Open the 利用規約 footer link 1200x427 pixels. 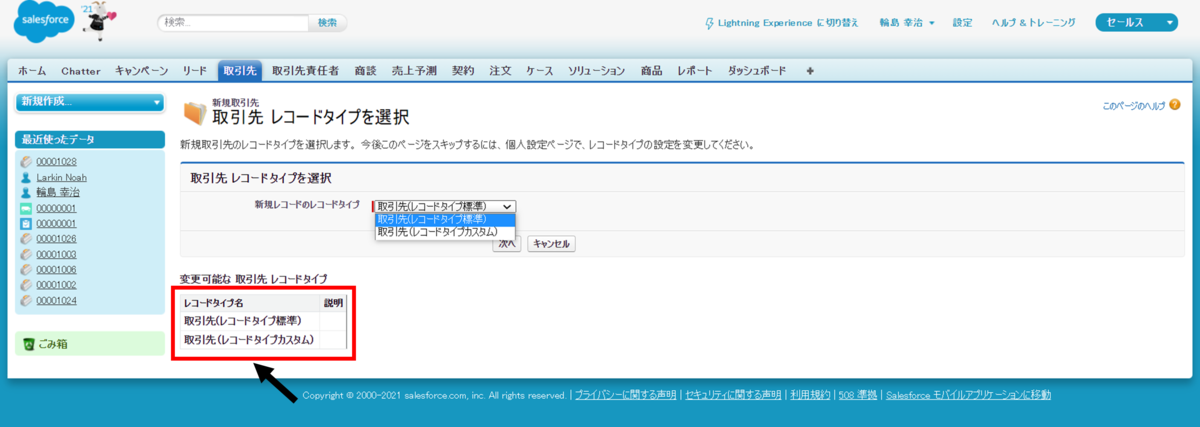809,395
